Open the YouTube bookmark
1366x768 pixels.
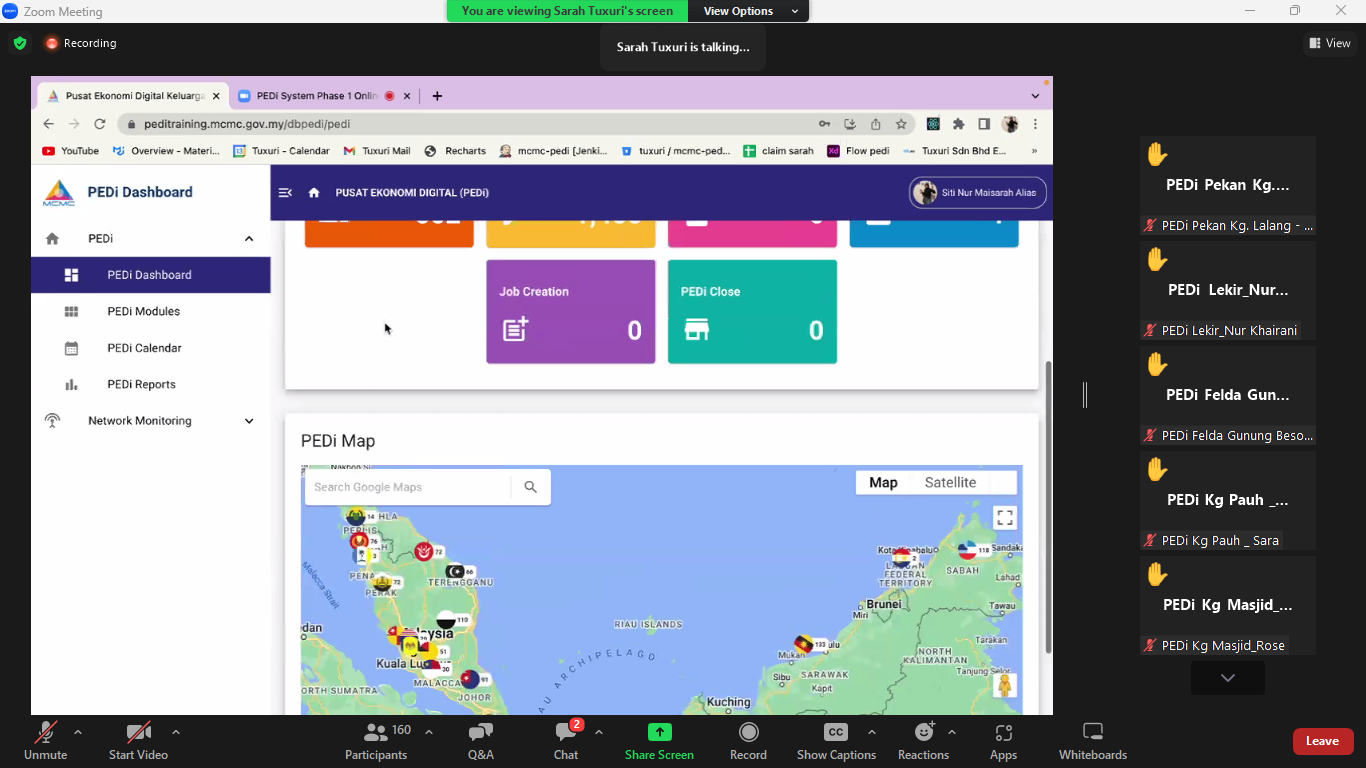coord(71,151)
